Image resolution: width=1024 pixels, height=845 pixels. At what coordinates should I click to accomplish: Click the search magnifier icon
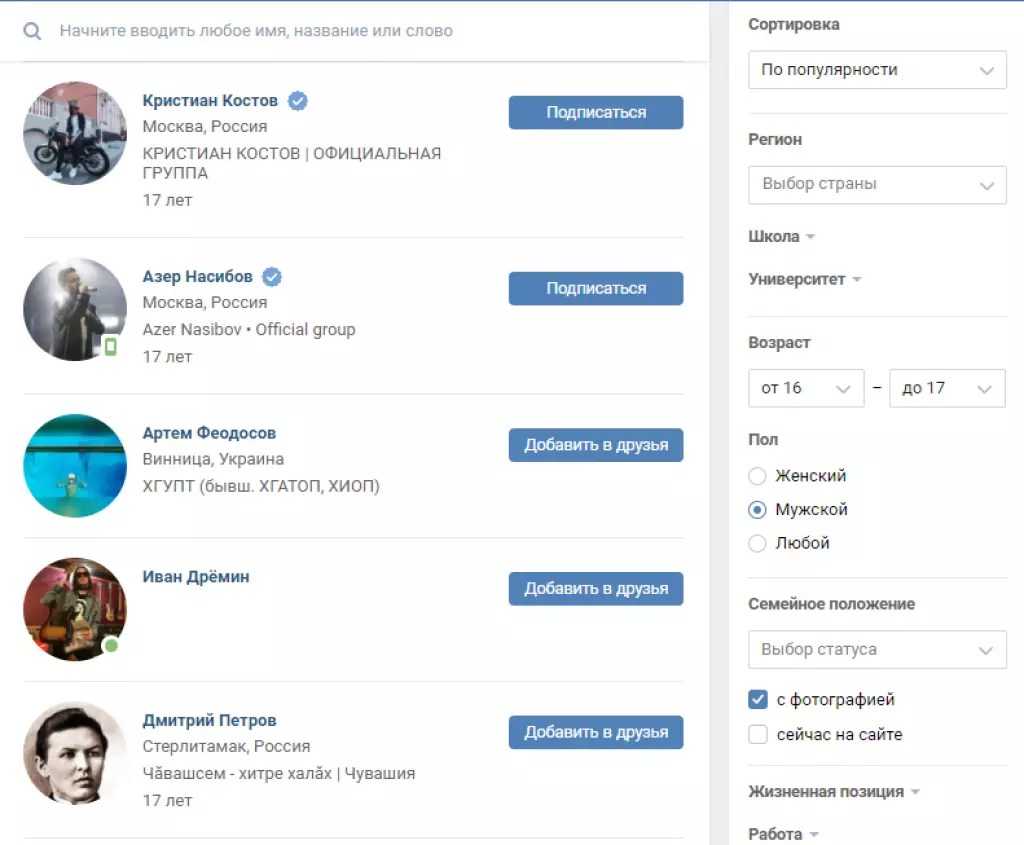(x=32, y=31)
